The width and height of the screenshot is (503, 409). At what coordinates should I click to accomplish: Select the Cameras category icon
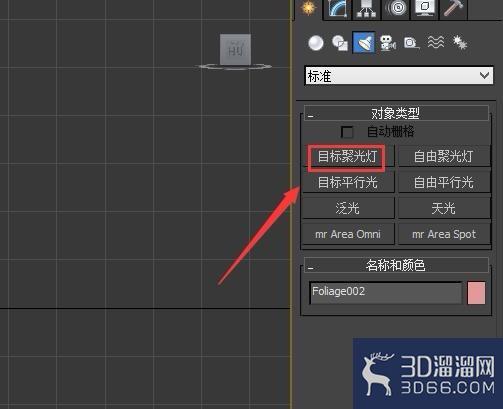tap(388, 43)
